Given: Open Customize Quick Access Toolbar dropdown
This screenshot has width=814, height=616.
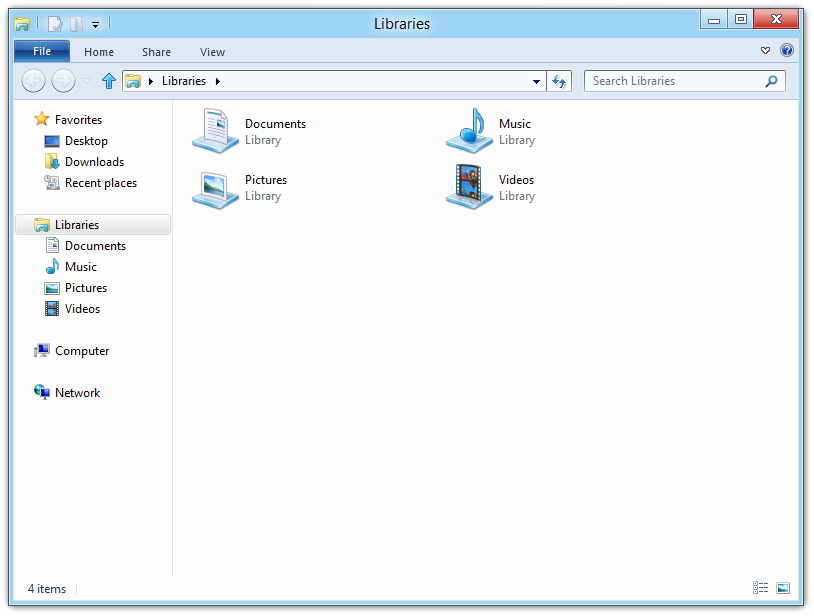Looking at the screenshot, I should tap(96, 23).
